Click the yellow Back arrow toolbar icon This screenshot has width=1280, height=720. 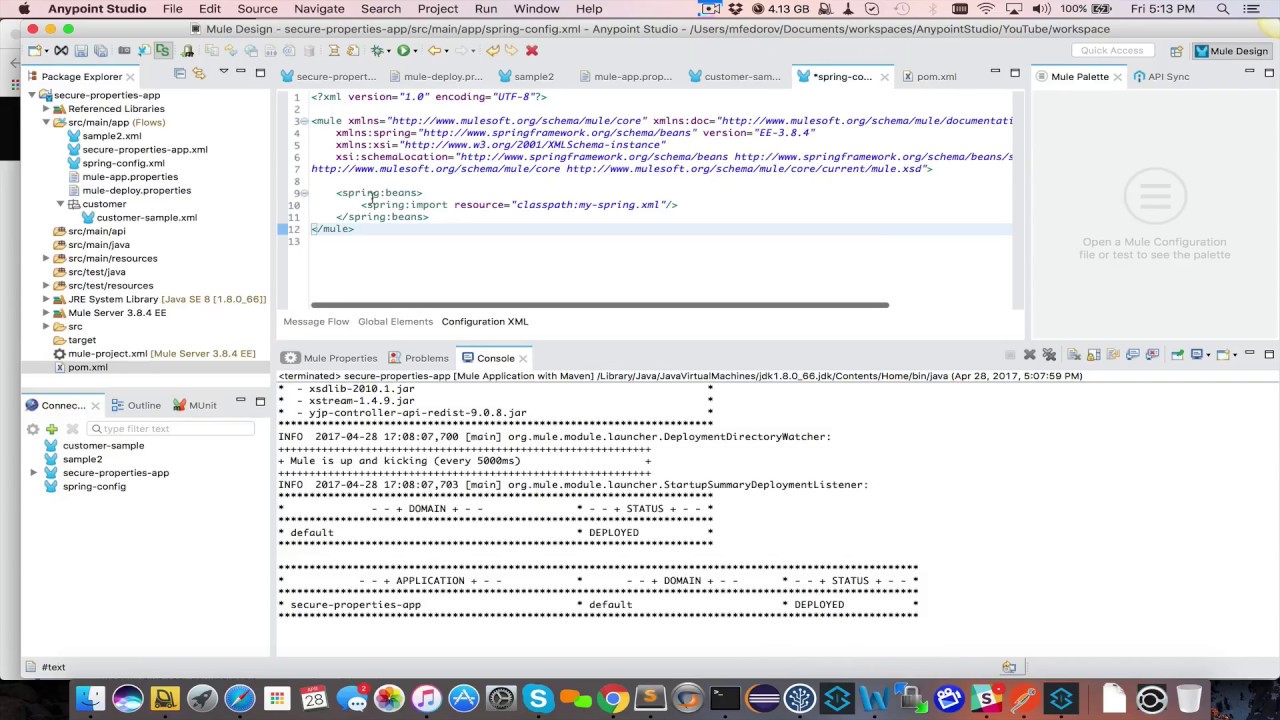[x=434, y=50]
